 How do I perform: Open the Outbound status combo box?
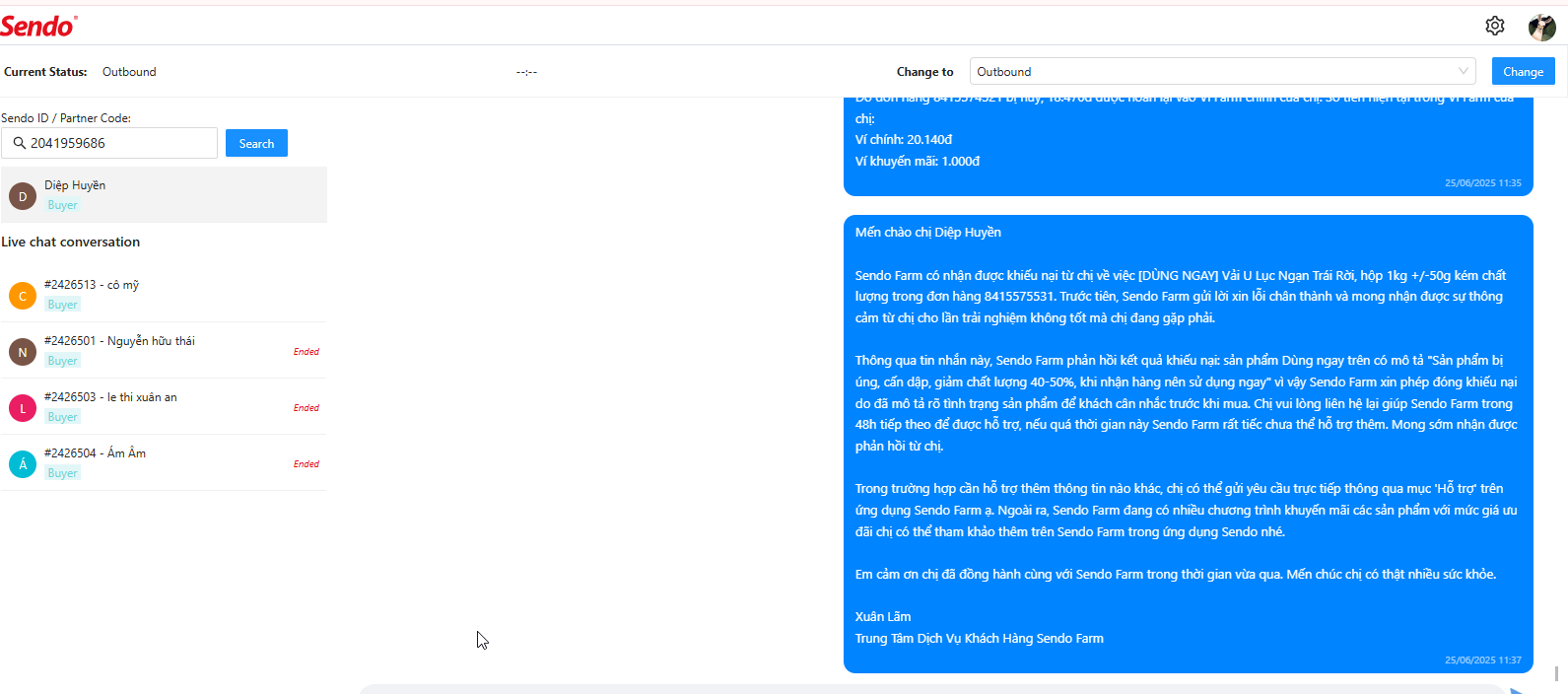click(x=1222, y=71)
